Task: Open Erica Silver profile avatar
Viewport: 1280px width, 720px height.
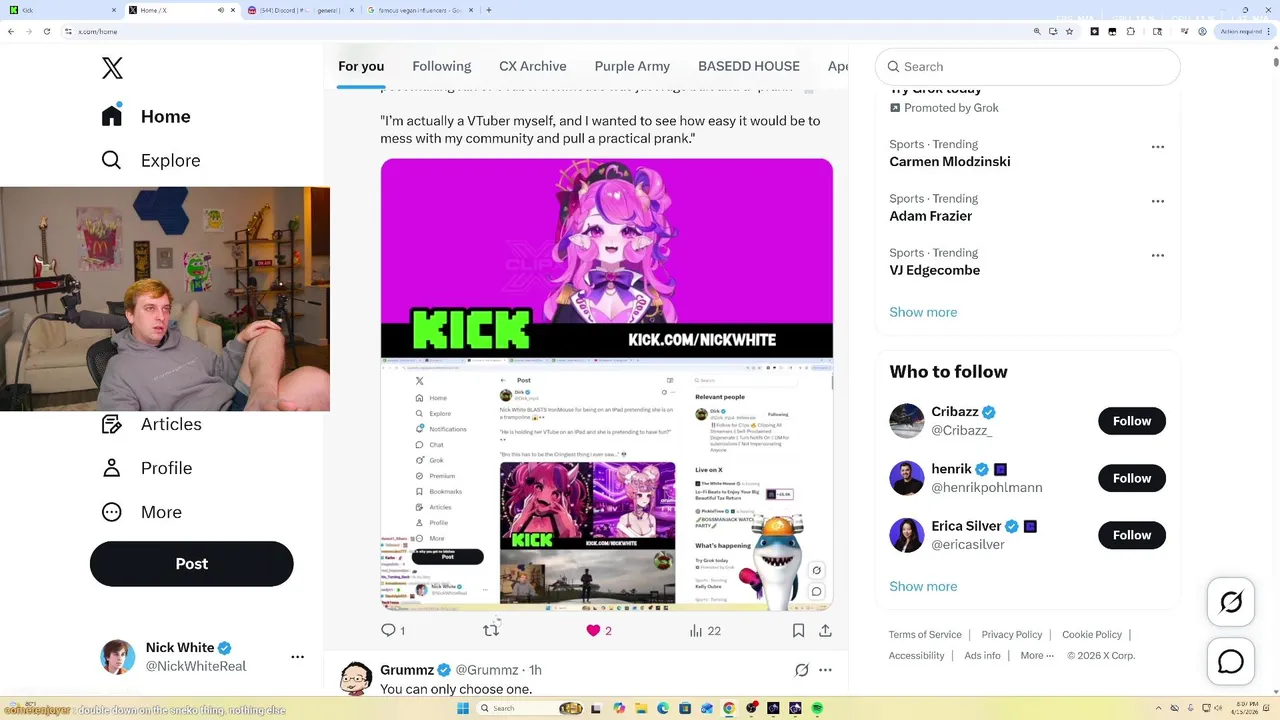Action: point(907,535)
